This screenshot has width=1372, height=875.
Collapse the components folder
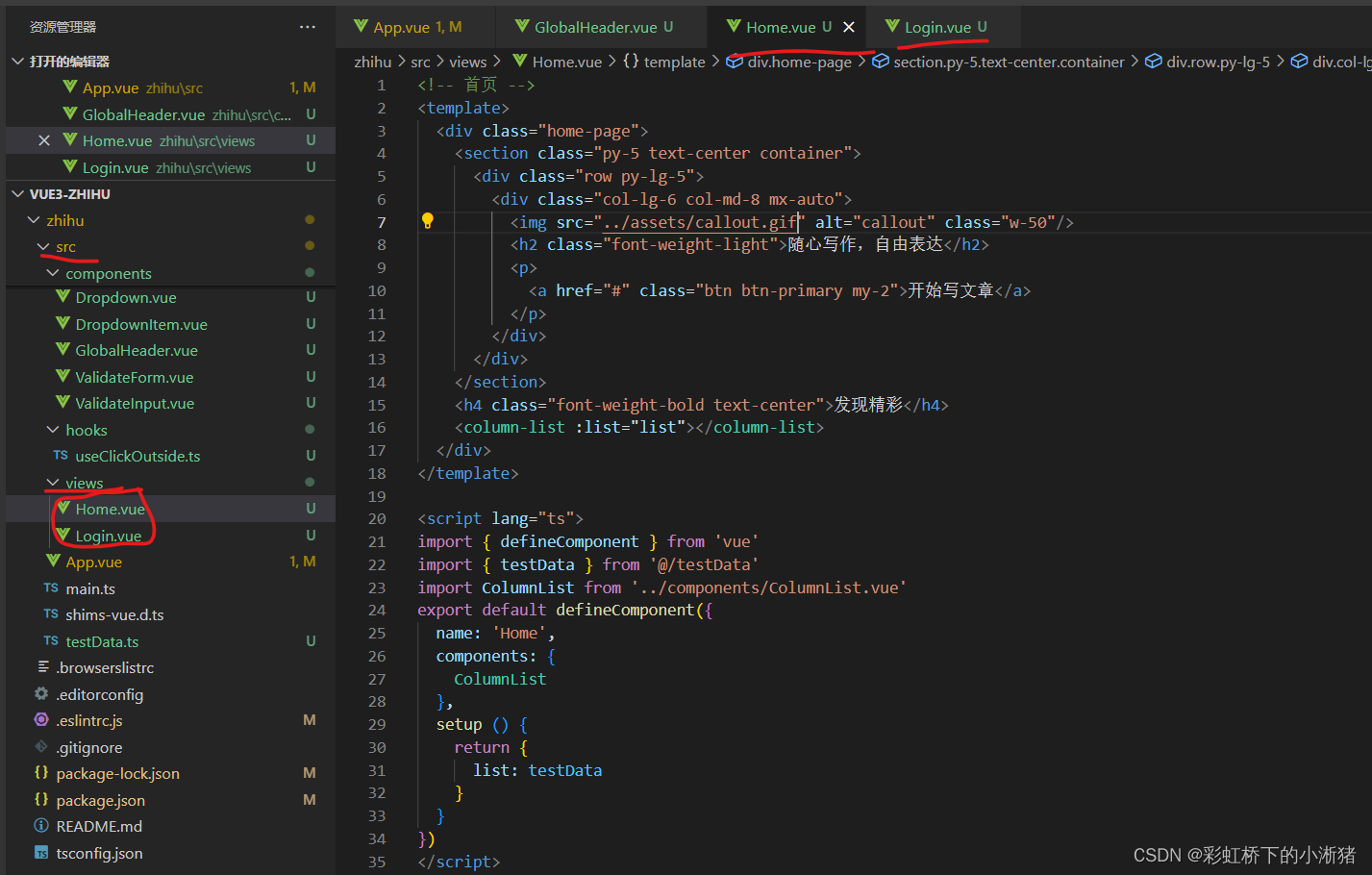pyautogui.click(x=53, y=273)
